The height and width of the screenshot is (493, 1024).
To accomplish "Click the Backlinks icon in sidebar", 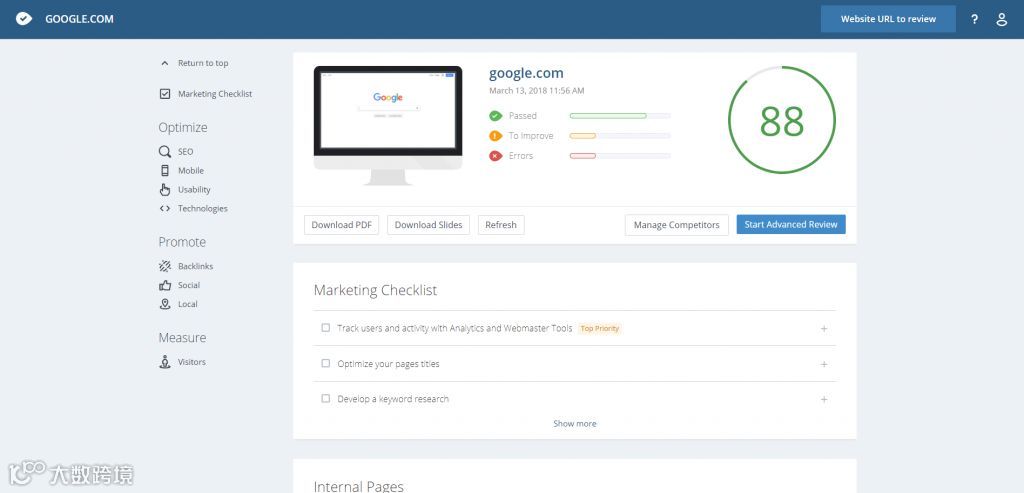I will click(165, 266).
